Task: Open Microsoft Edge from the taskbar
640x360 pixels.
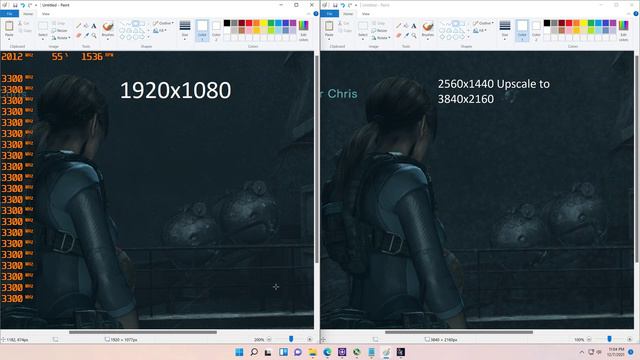Action: pyautogui.click(x=327, y=352)
